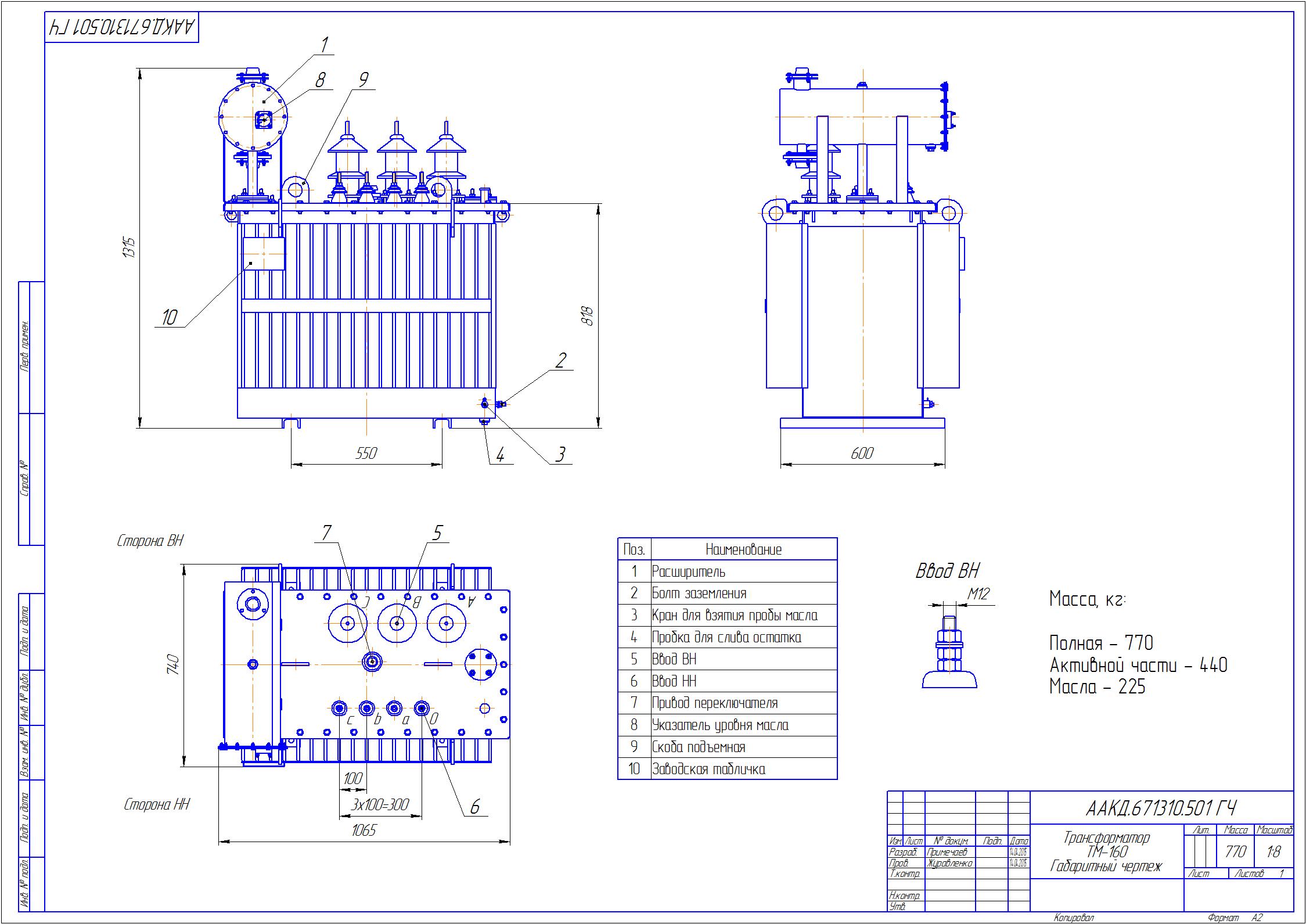This screenshot has width=1306, height=924.
Task: Select callout number 7 on the top view
Action: point(326,533)
